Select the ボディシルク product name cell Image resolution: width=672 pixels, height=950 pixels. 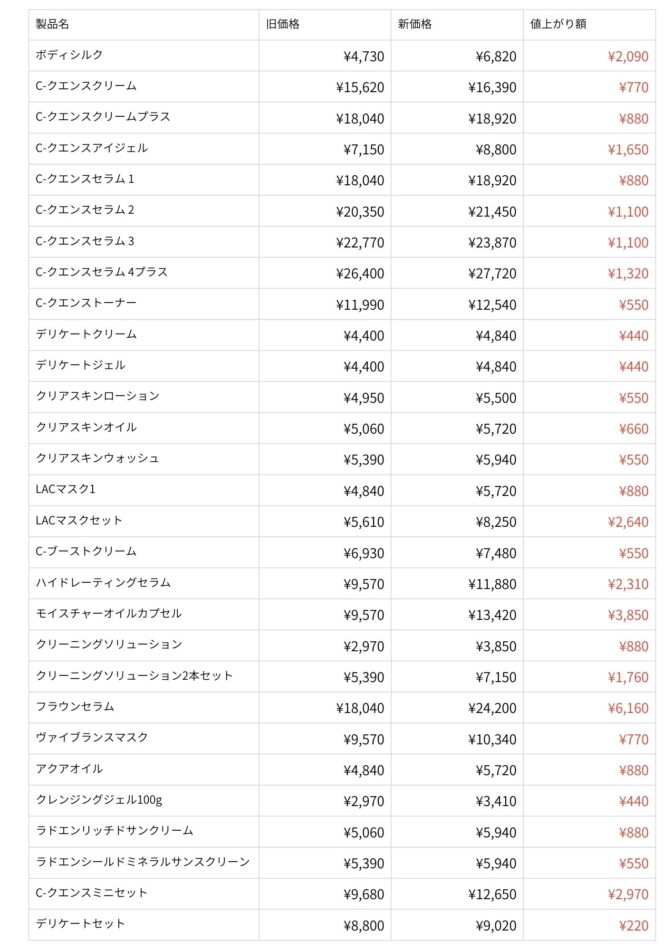coord(69,55)
